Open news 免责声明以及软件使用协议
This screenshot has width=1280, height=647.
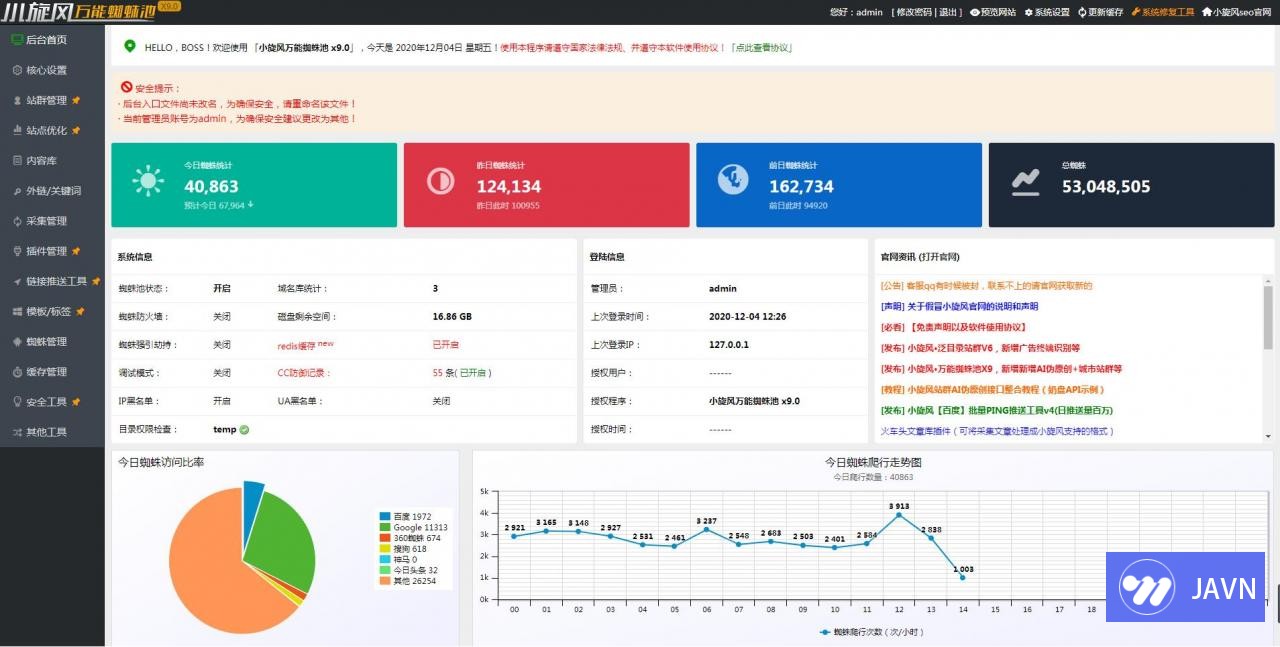click(953, 327)
